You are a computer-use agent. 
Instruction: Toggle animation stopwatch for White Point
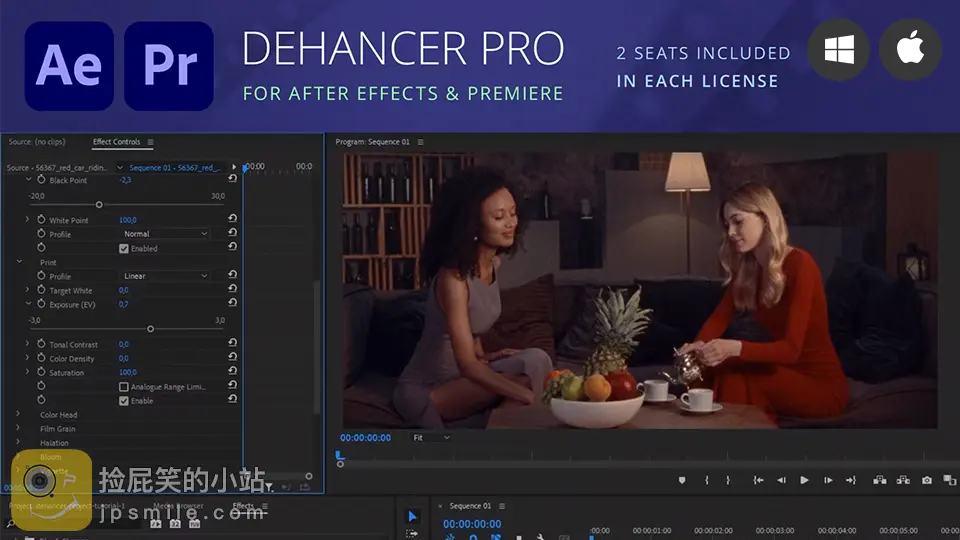click(x=41, y=219)
